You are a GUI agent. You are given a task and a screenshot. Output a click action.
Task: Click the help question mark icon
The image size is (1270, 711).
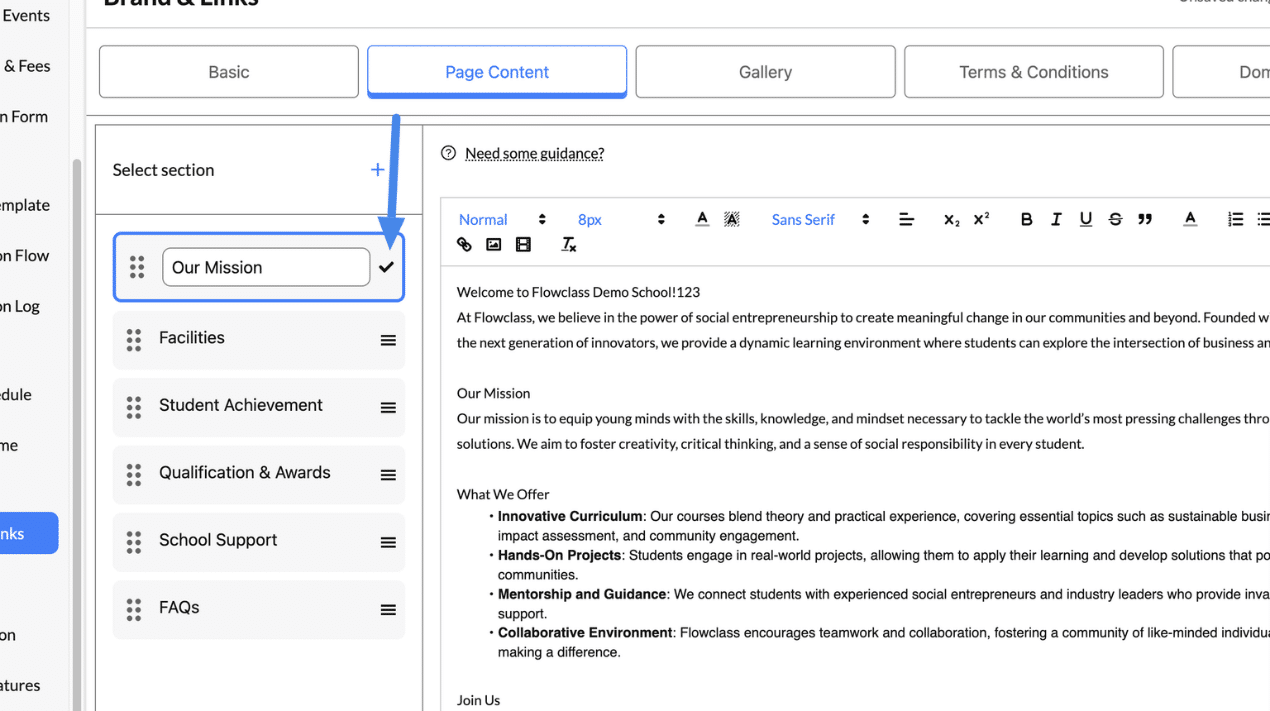(448, 153)
